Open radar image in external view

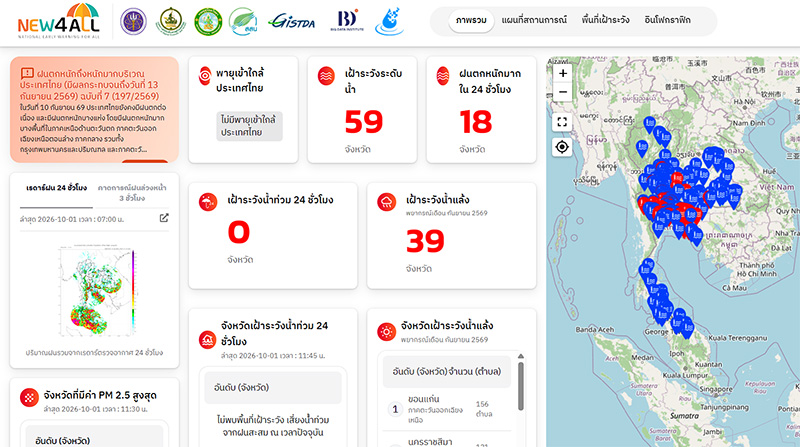click(x=164, y=218)
